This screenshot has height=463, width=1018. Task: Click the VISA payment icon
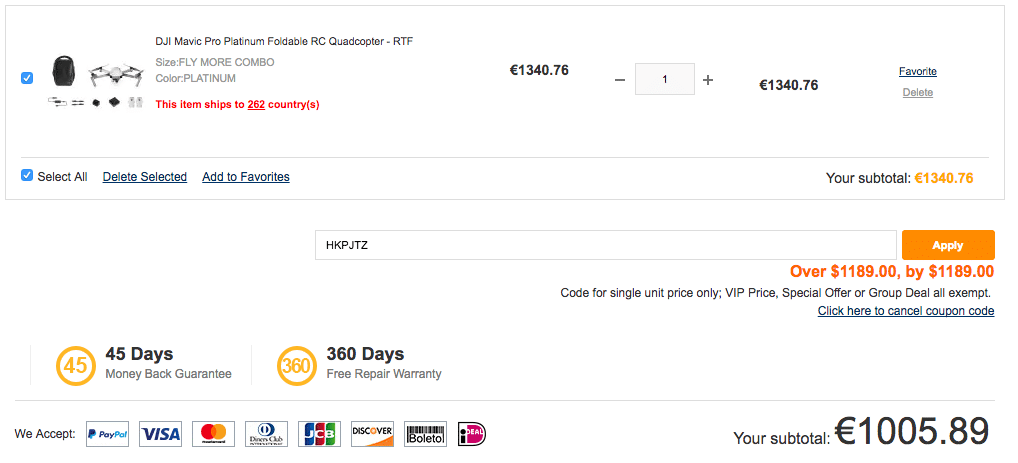160,434
